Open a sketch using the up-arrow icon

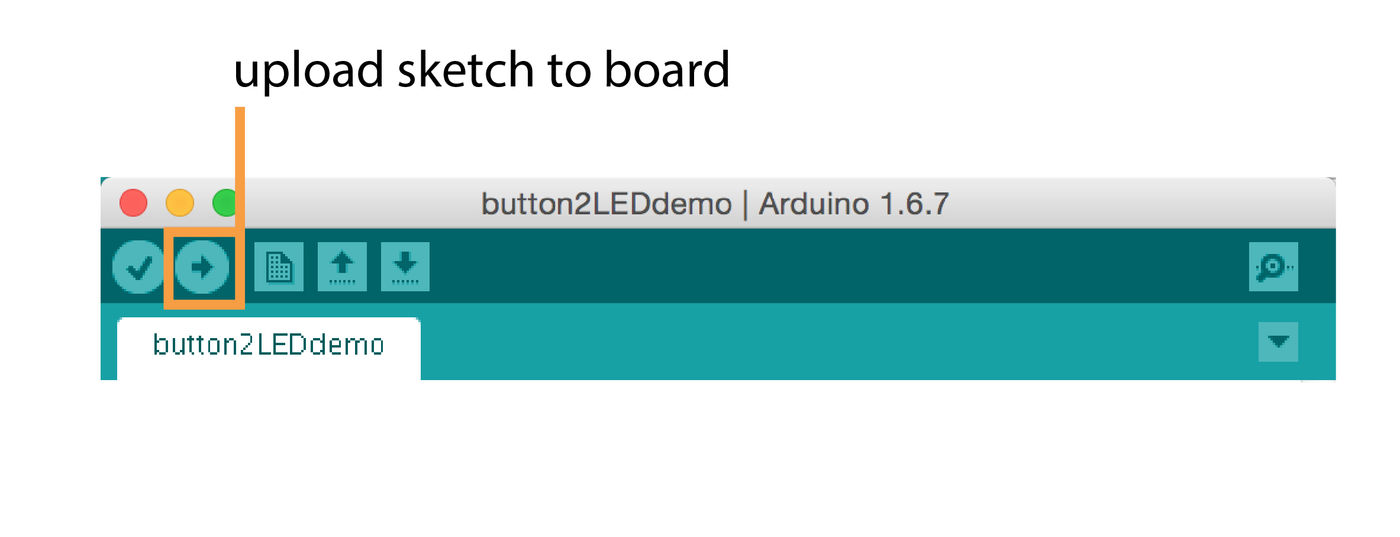coord(342,267)
